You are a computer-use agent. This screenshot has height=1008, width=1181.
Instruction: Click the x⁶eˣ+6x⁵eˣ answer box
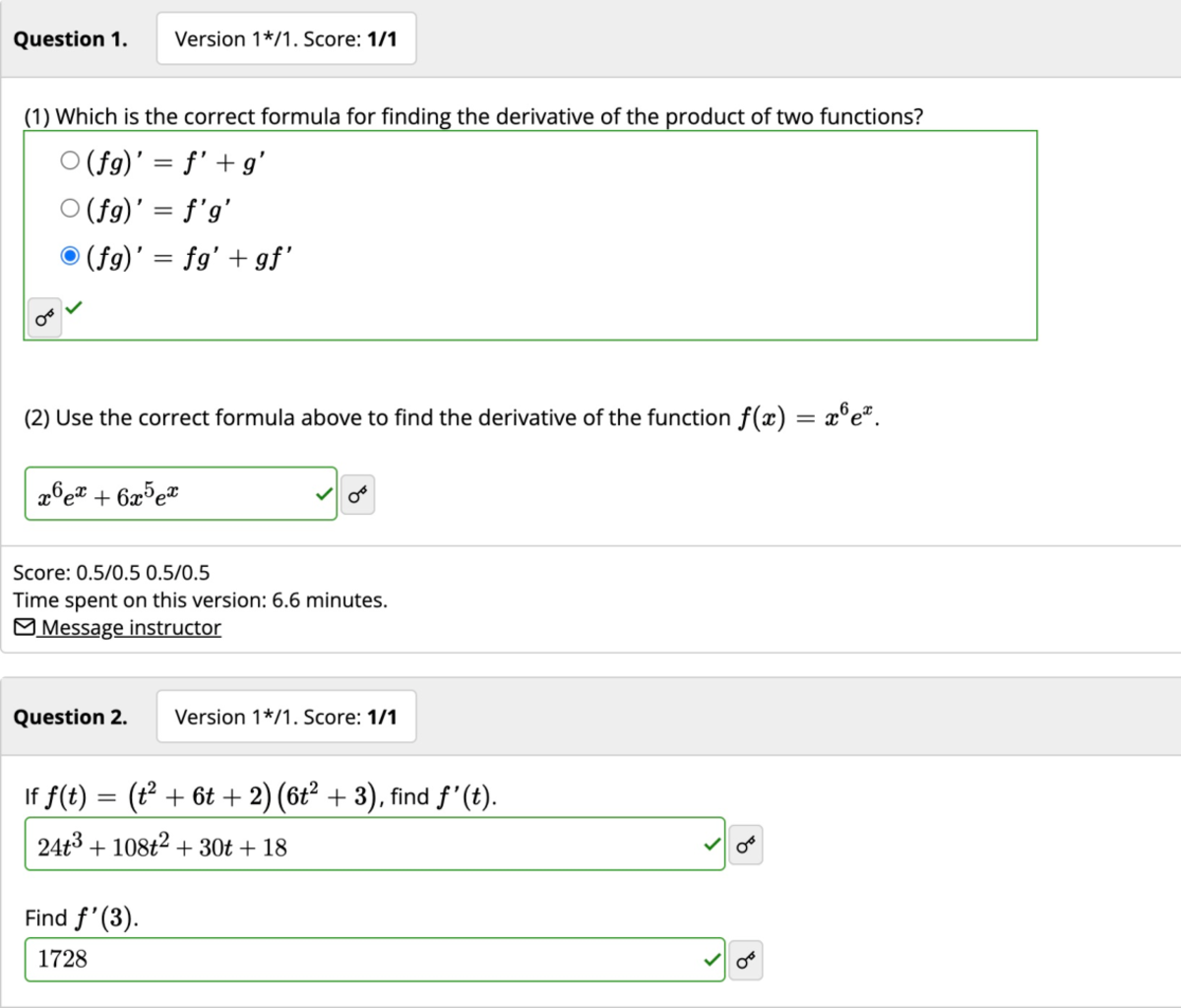[180, 494]
